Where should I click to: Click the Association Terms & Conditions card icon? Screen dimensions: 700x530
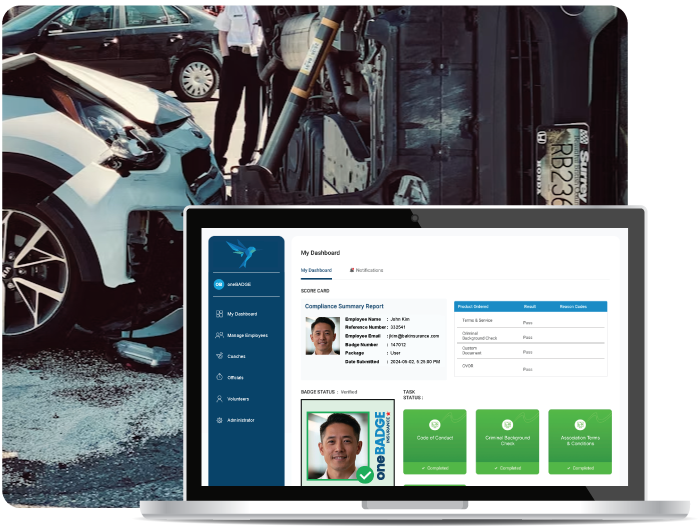coord(580,425)
